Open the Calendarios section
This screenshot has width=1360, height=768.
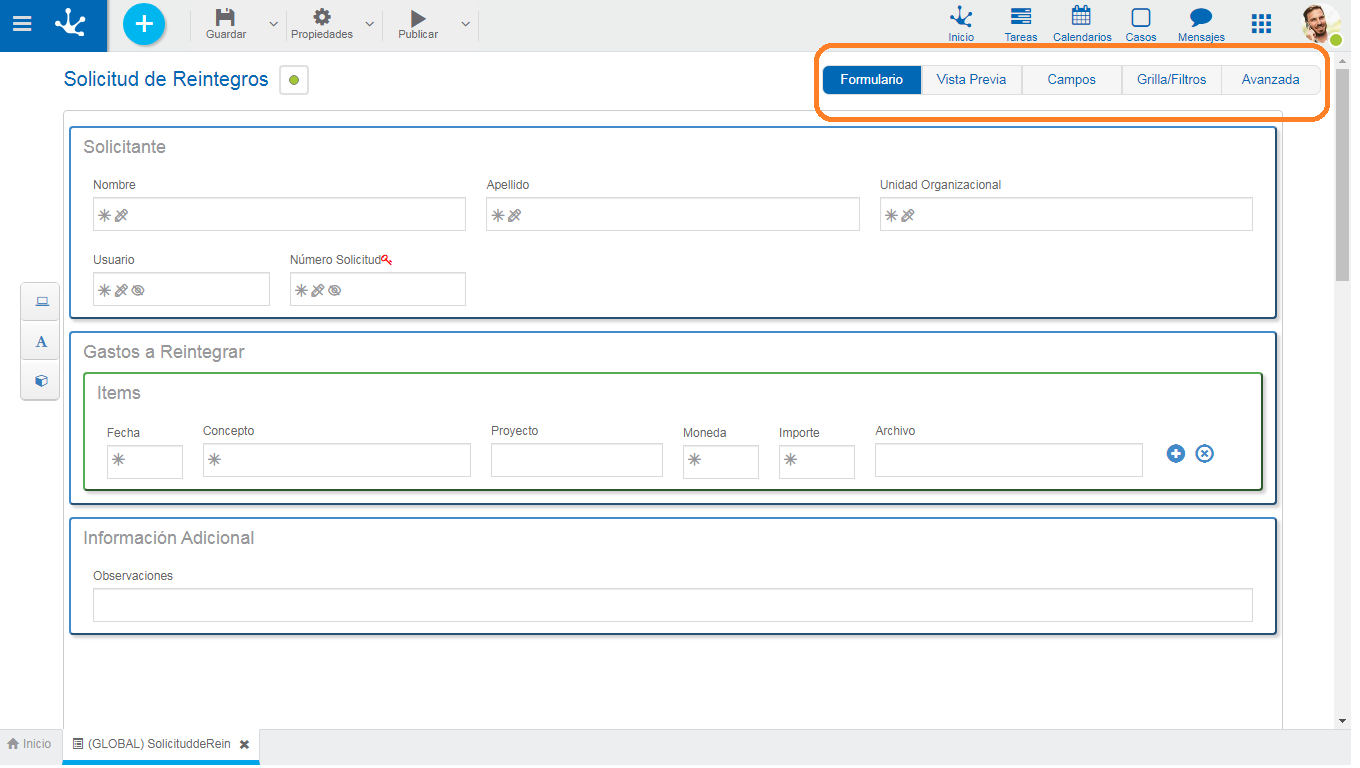[1082, 24]
